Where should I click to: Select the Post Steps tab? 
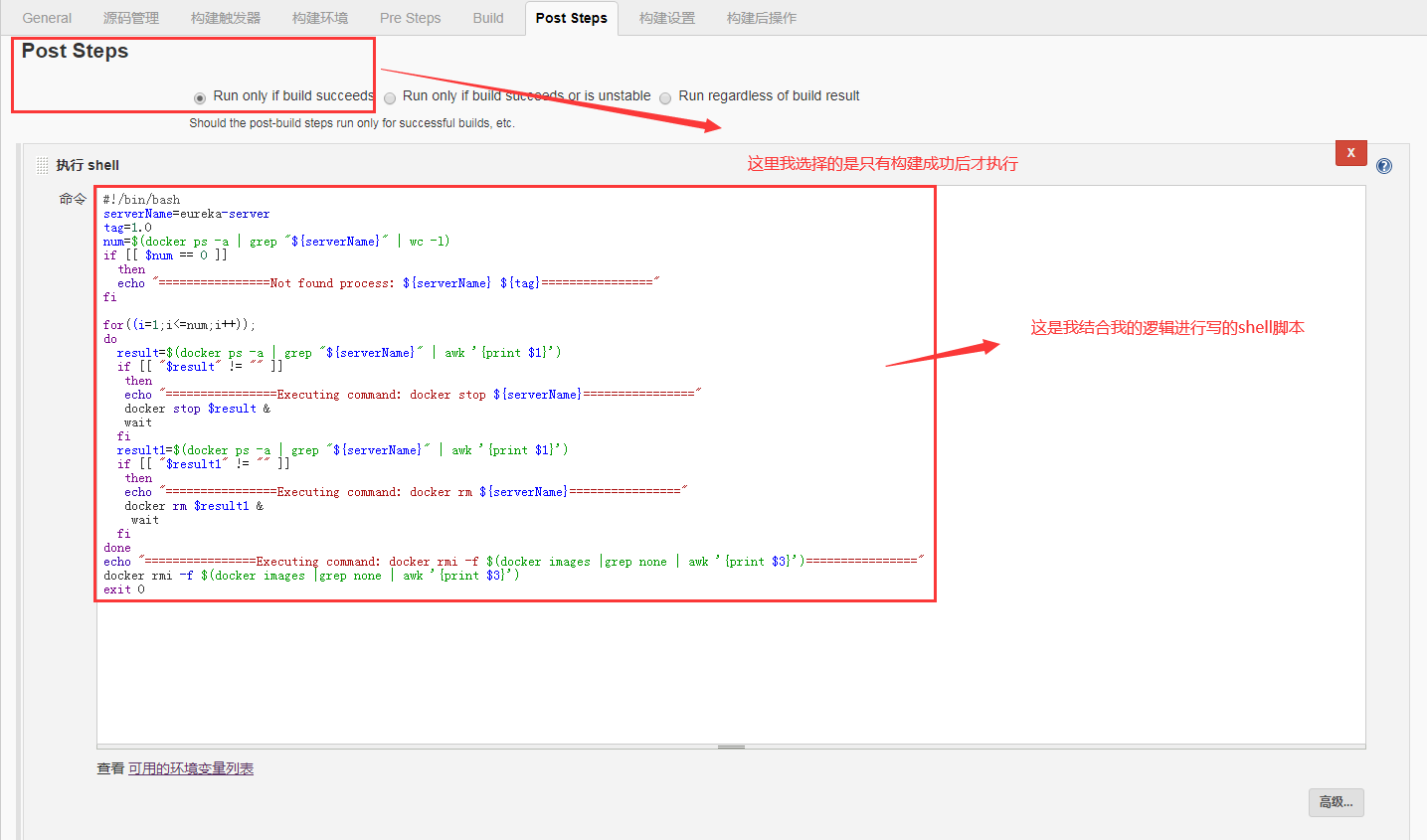click(571, 18)
